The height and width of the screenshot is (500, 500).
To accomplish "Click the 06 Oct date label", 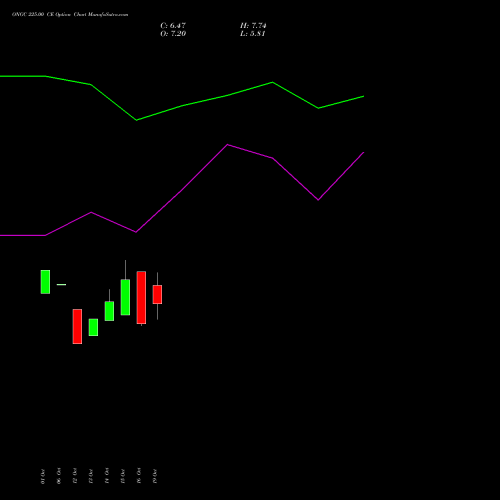I will (x=59, y=476).
